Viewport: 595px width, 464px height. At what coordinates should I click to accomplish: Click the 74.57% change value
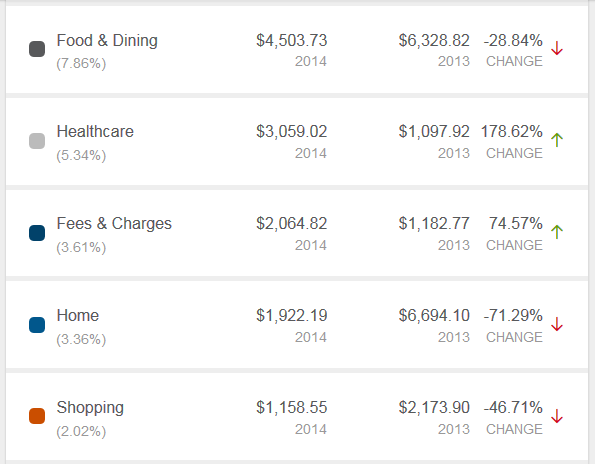click(516, 223)
